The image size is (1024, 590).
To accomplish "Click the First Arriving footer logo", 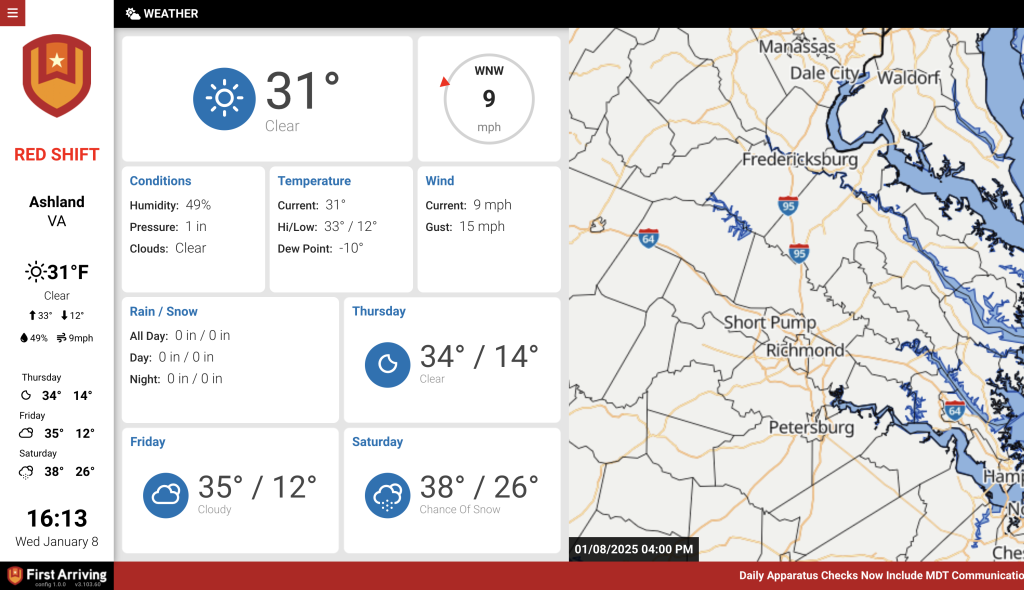I will pos(56,575).
